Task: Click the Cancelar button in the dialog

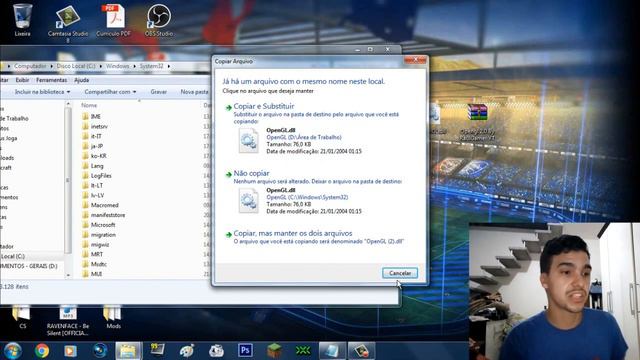Action: 400,273
